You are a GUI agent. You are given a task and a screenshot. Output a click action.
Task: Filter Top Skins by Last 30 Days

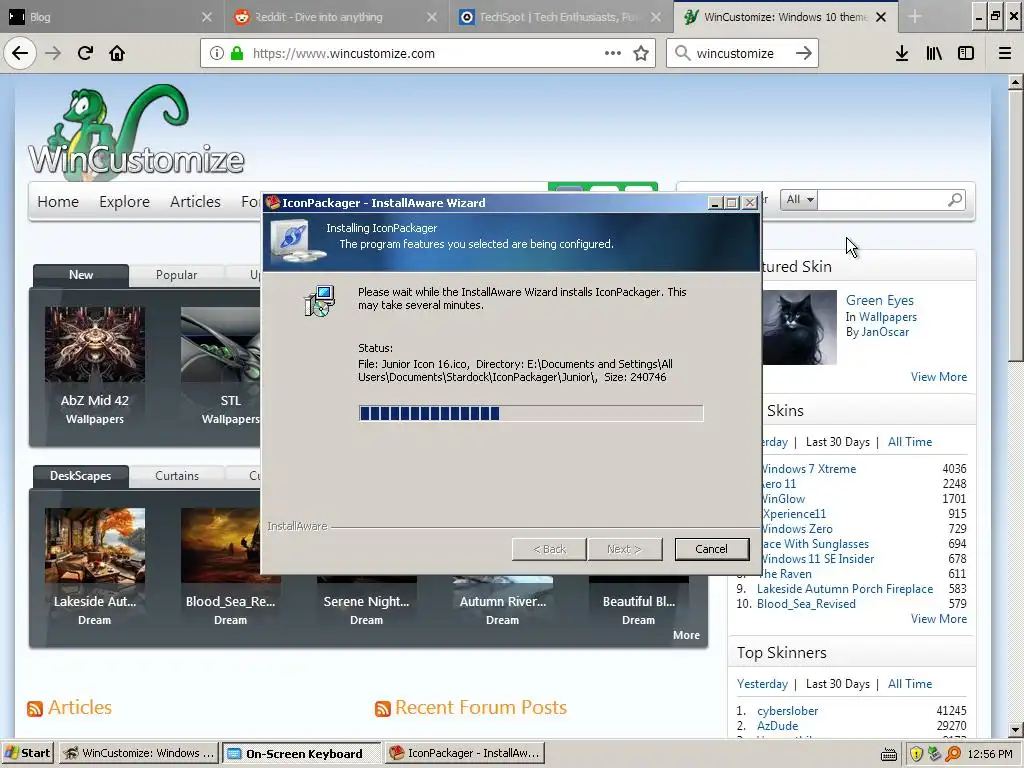click(838, 442)
